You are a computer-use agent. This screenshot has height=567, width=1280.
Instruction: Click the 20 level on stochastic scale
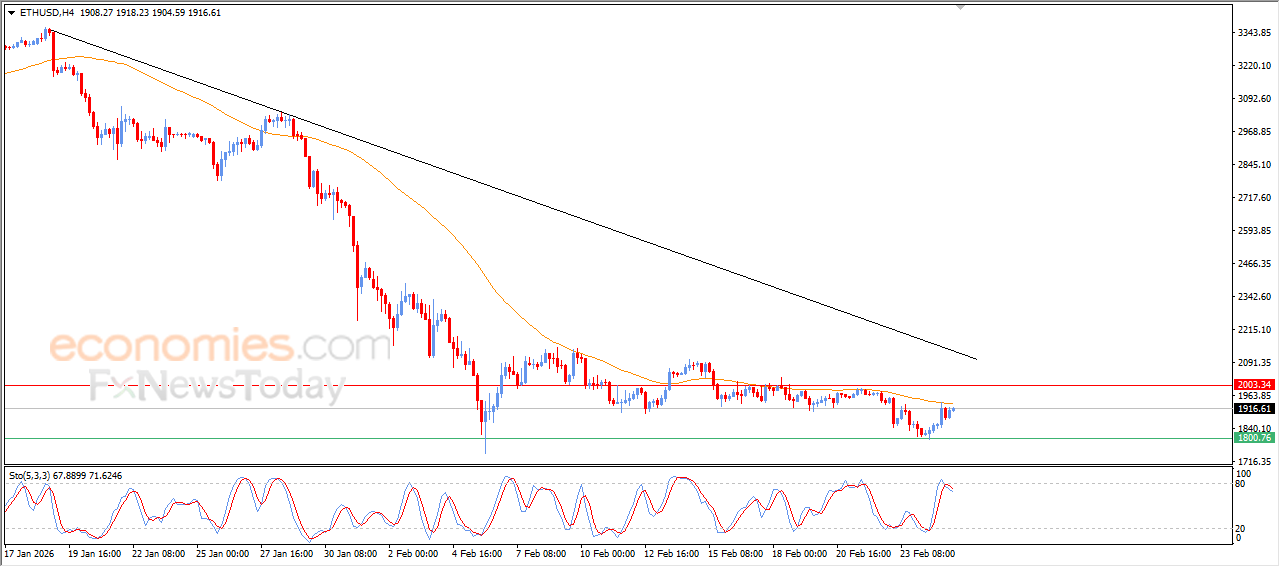pos(1240,527)
